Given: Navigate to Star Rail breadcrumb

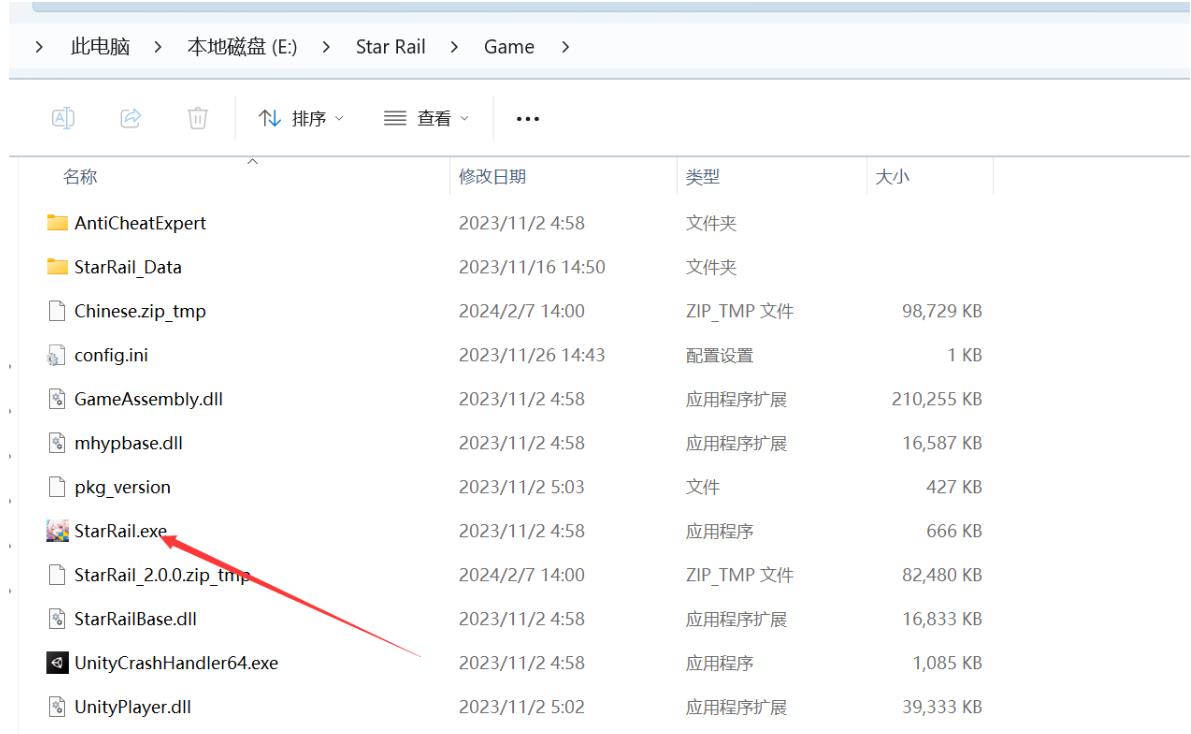Looking at the screenshot, I should 390,47.
